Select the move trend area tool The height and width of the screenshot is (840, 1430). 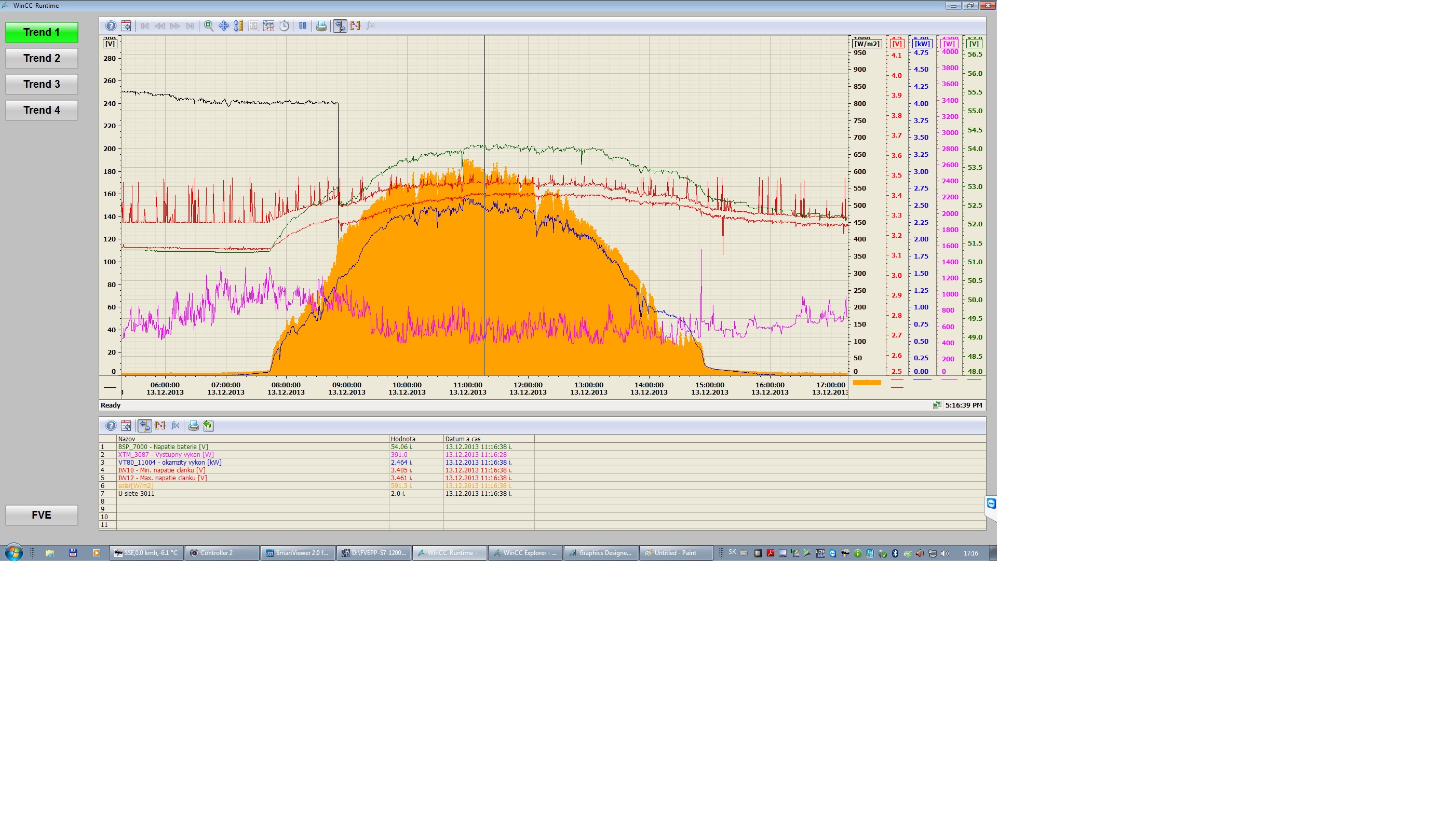pyautogui.click(x=224, y=26)
